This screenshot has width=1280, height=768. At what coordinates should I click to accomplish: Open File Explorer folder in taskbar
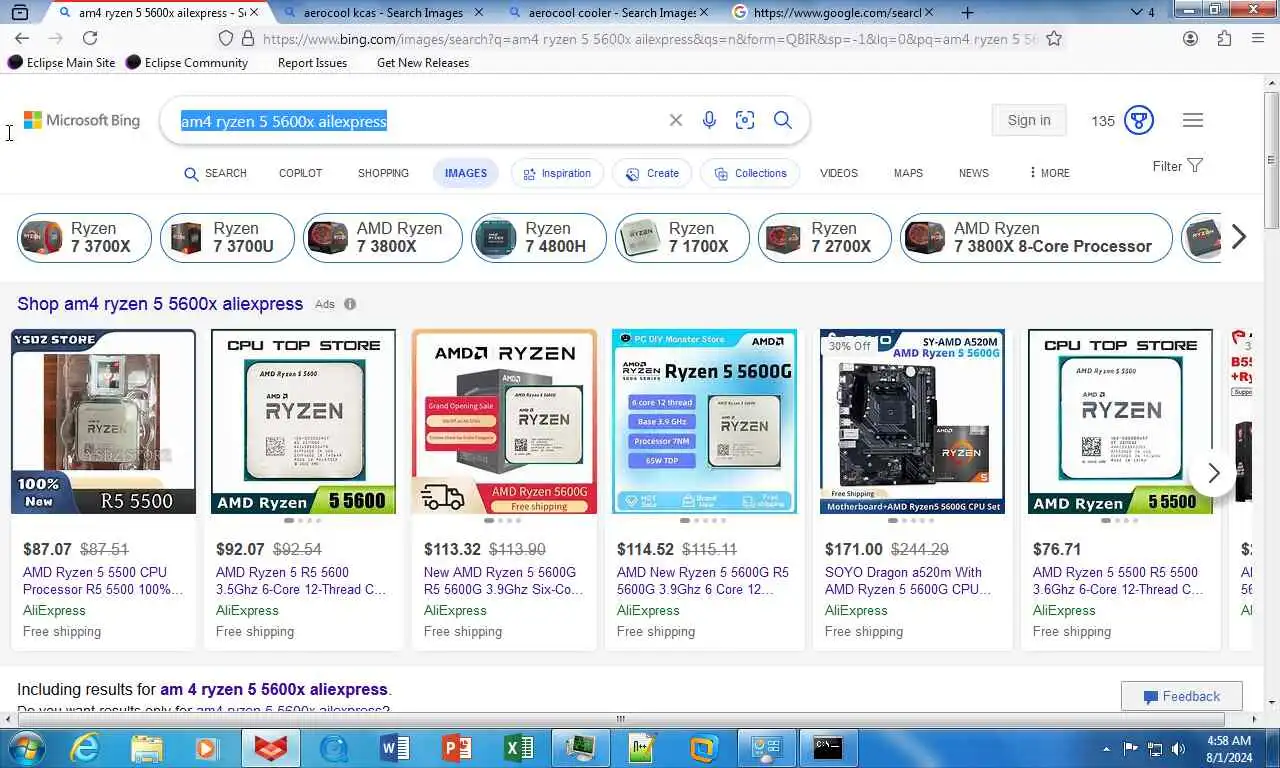[x=146, y=748]
